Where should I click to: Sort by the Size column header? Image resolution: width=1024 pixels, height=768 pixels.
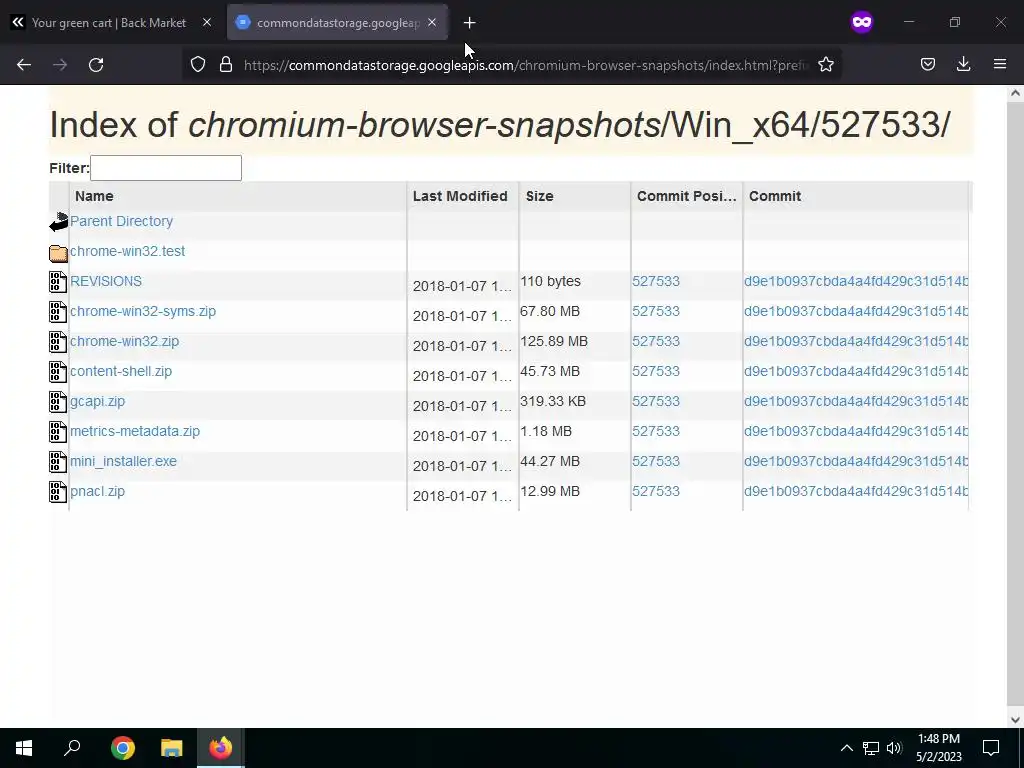click(575, 197)
